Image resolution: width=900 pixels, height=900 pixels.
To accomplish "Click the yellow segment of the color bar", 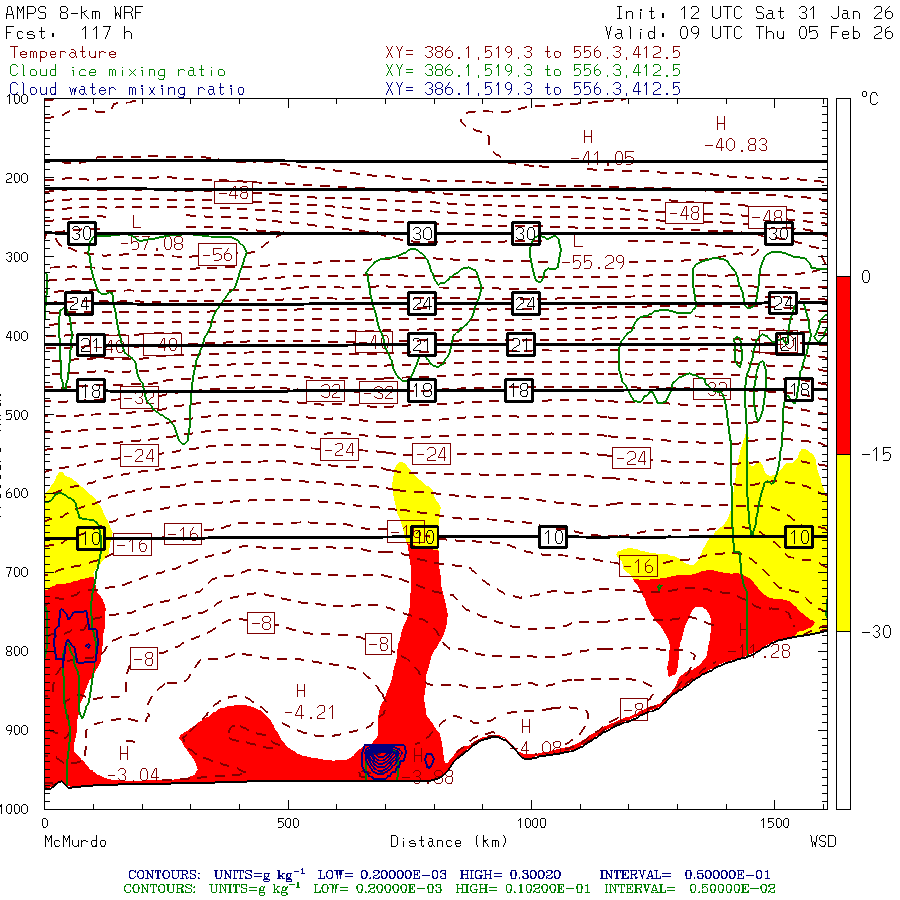I will tap(843, 542).
